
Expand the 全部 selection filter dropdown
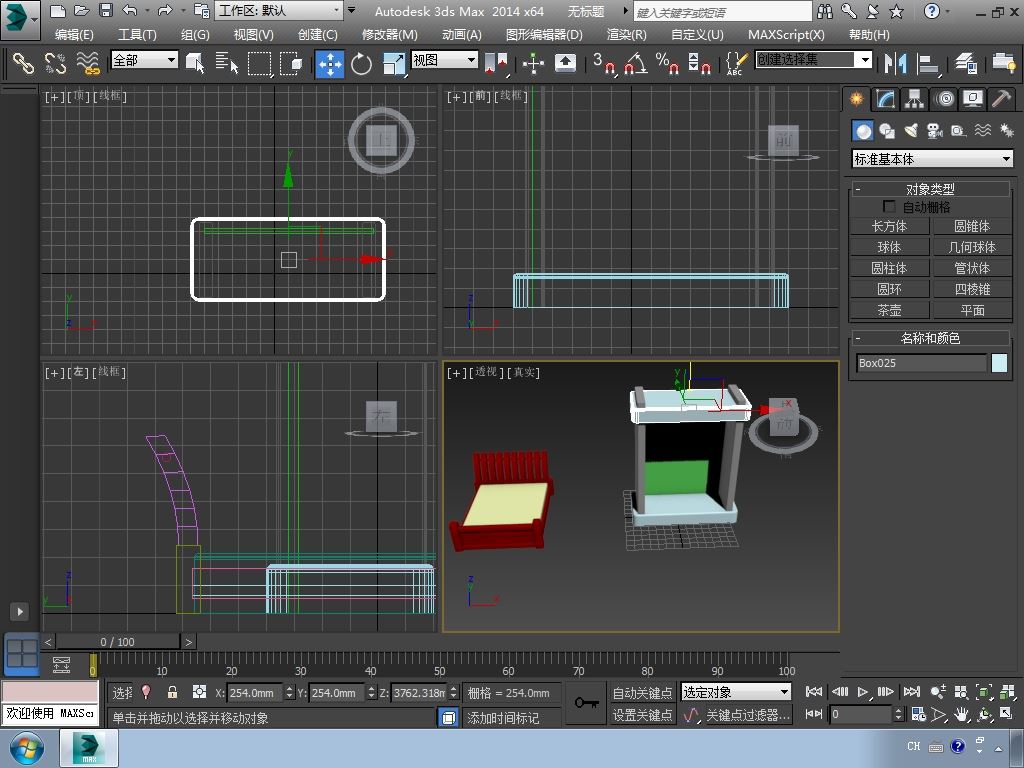click(144, 60)
